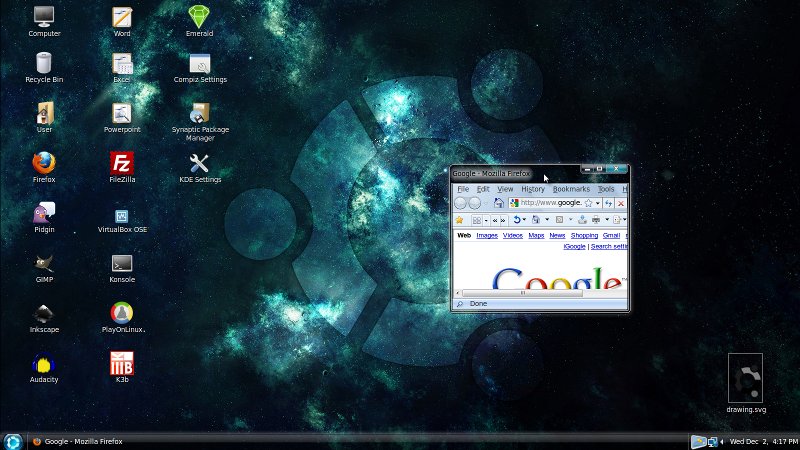Open the dropdown beside the reload arrow
The width and height of the screenshot is (800, 450).
[x=524, y=219]
